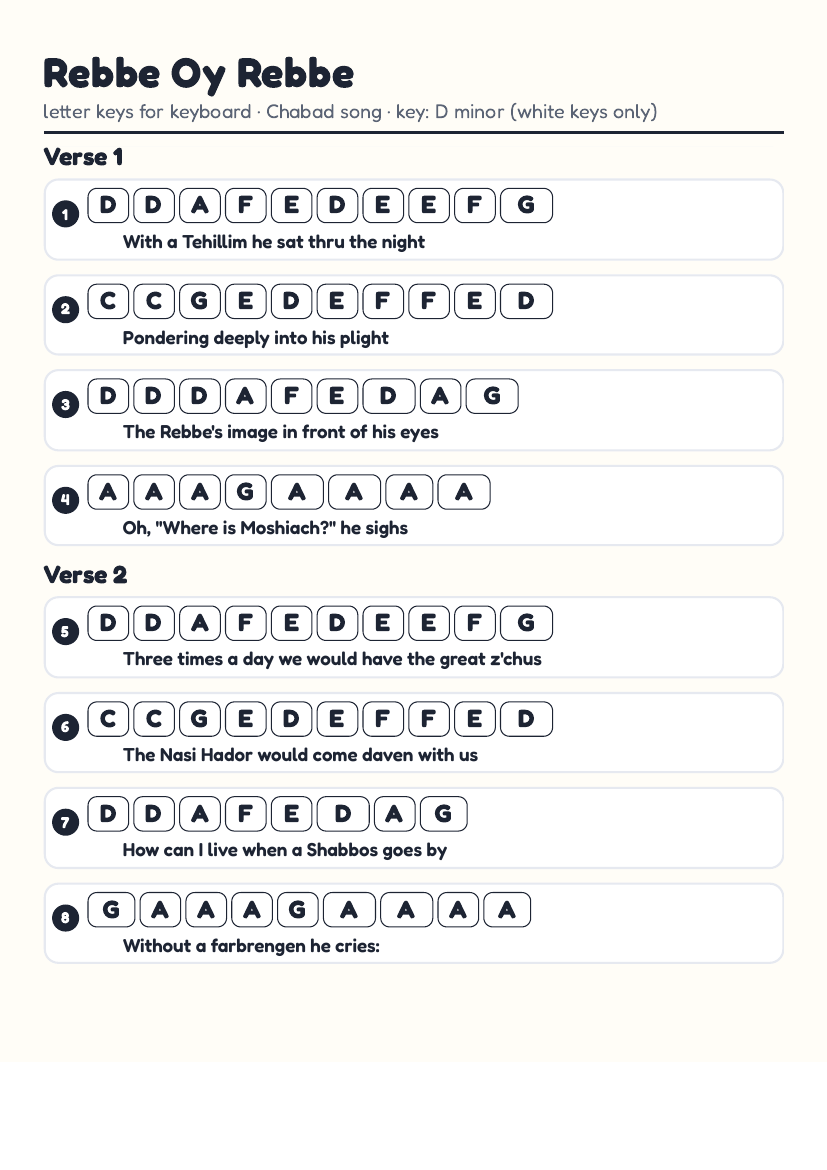The height and width of the screenshot is (1170, 827).
Task: Click the line 1 number badge
Action: pyautogui.click(x=66, y=214)
